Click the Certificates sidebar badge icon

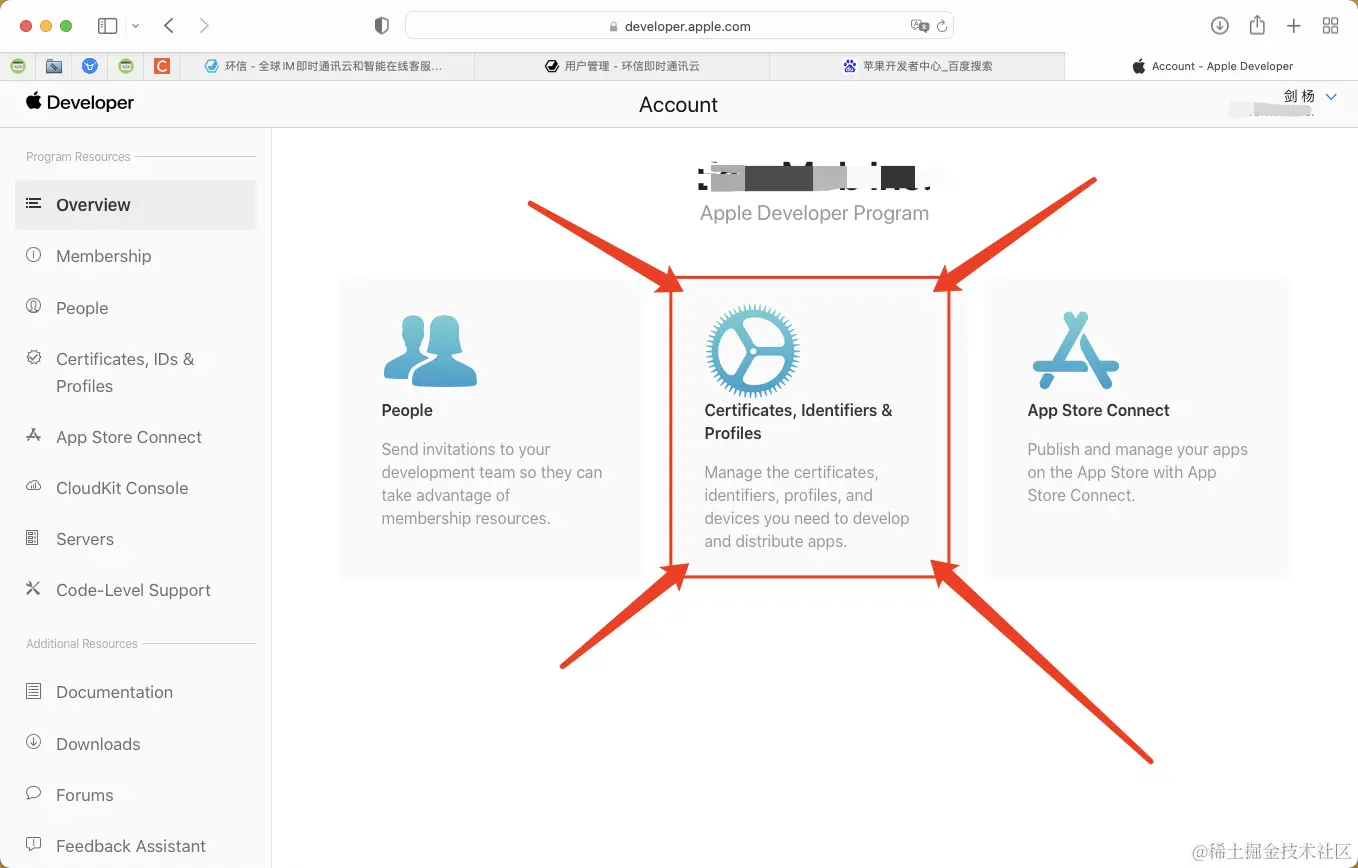coord(34,357)
